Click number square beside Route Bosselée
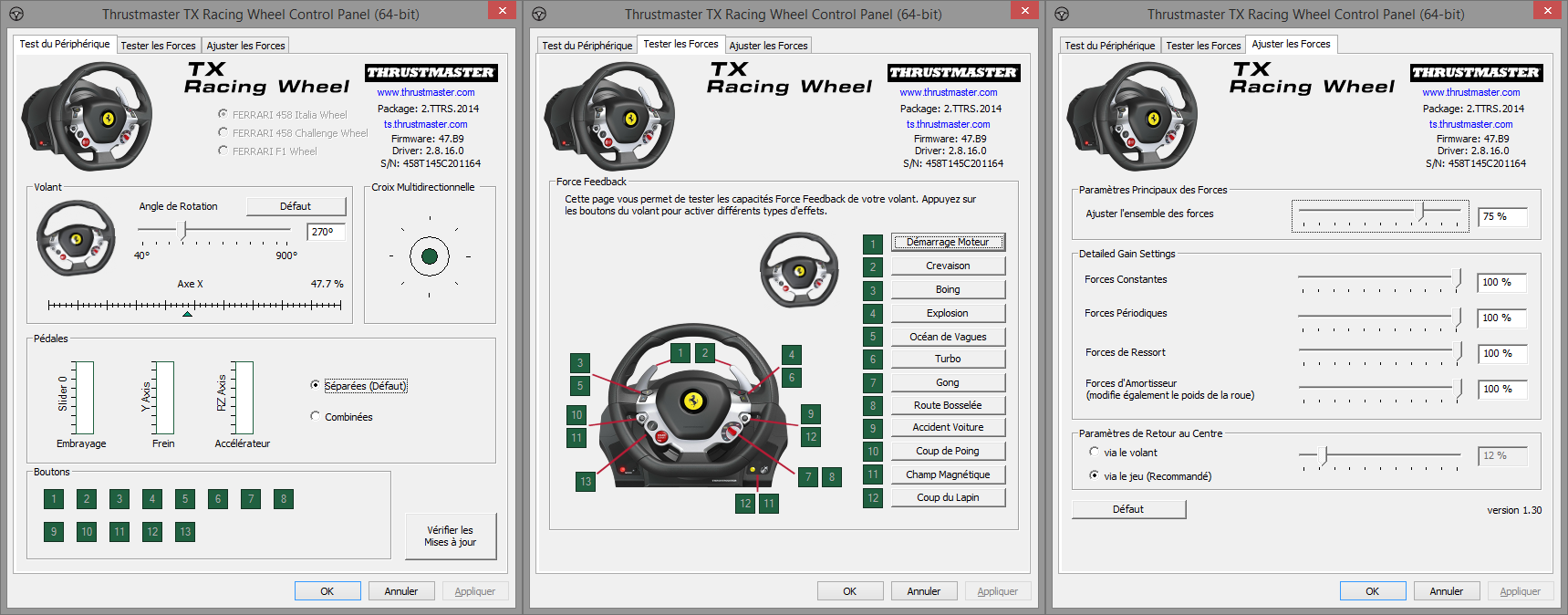 (873, 406)
